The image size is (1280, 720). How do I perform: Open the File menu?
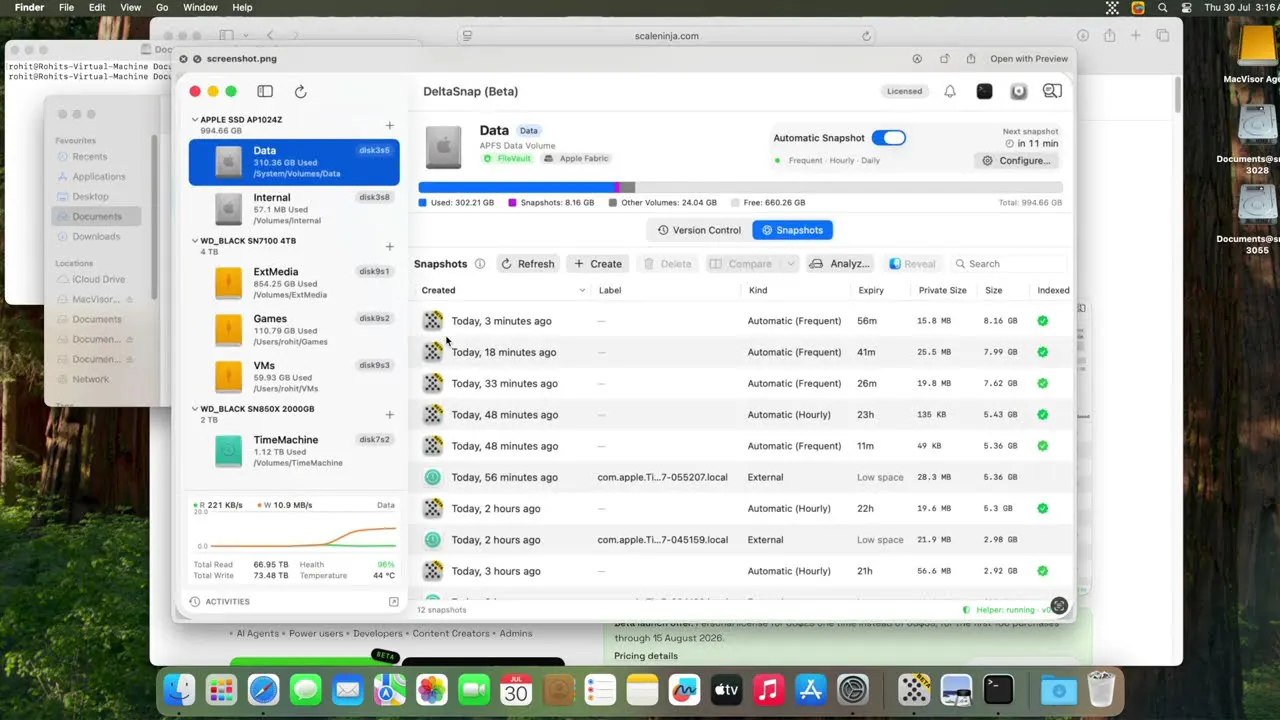point(66,7)
